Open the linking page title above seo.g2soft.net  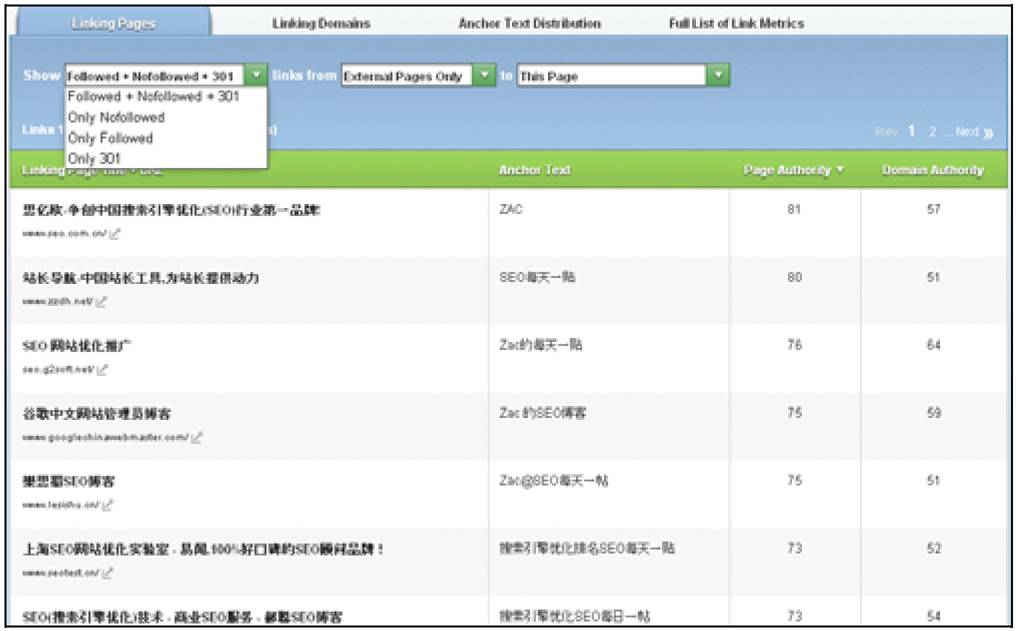[76, 346]
